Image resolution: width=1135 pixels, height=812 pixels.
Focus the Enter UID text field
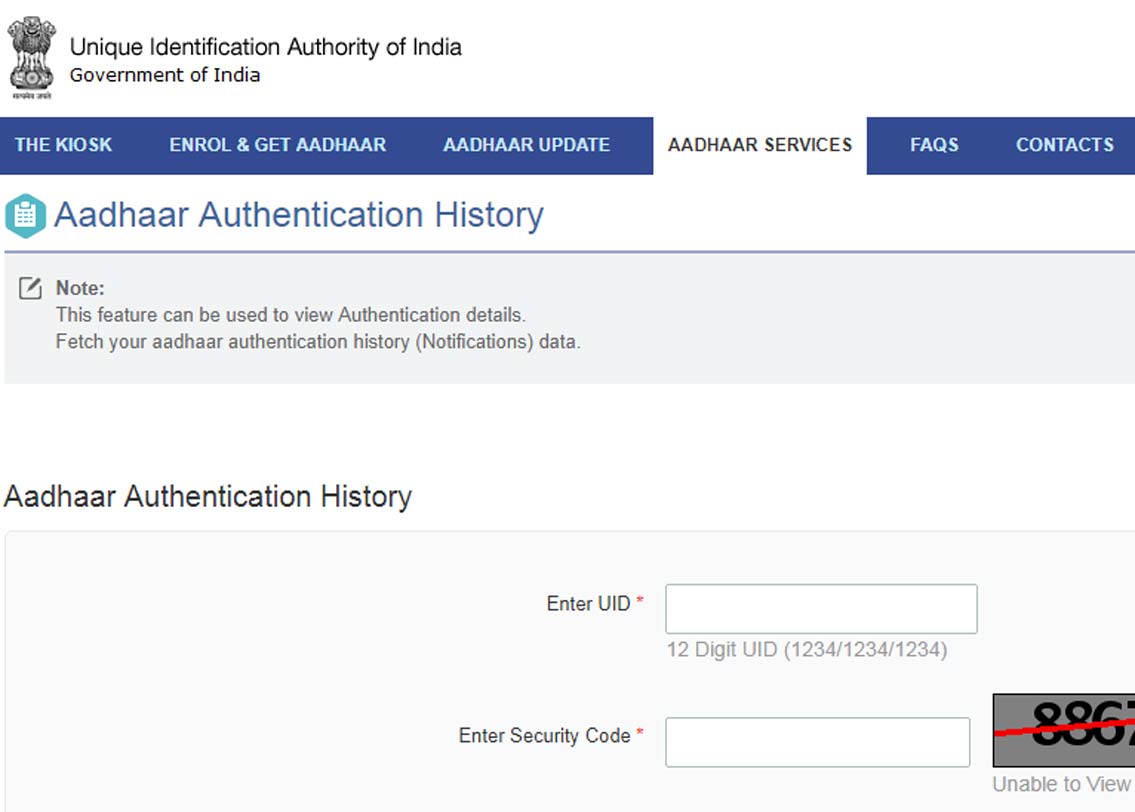pos(821,609)
